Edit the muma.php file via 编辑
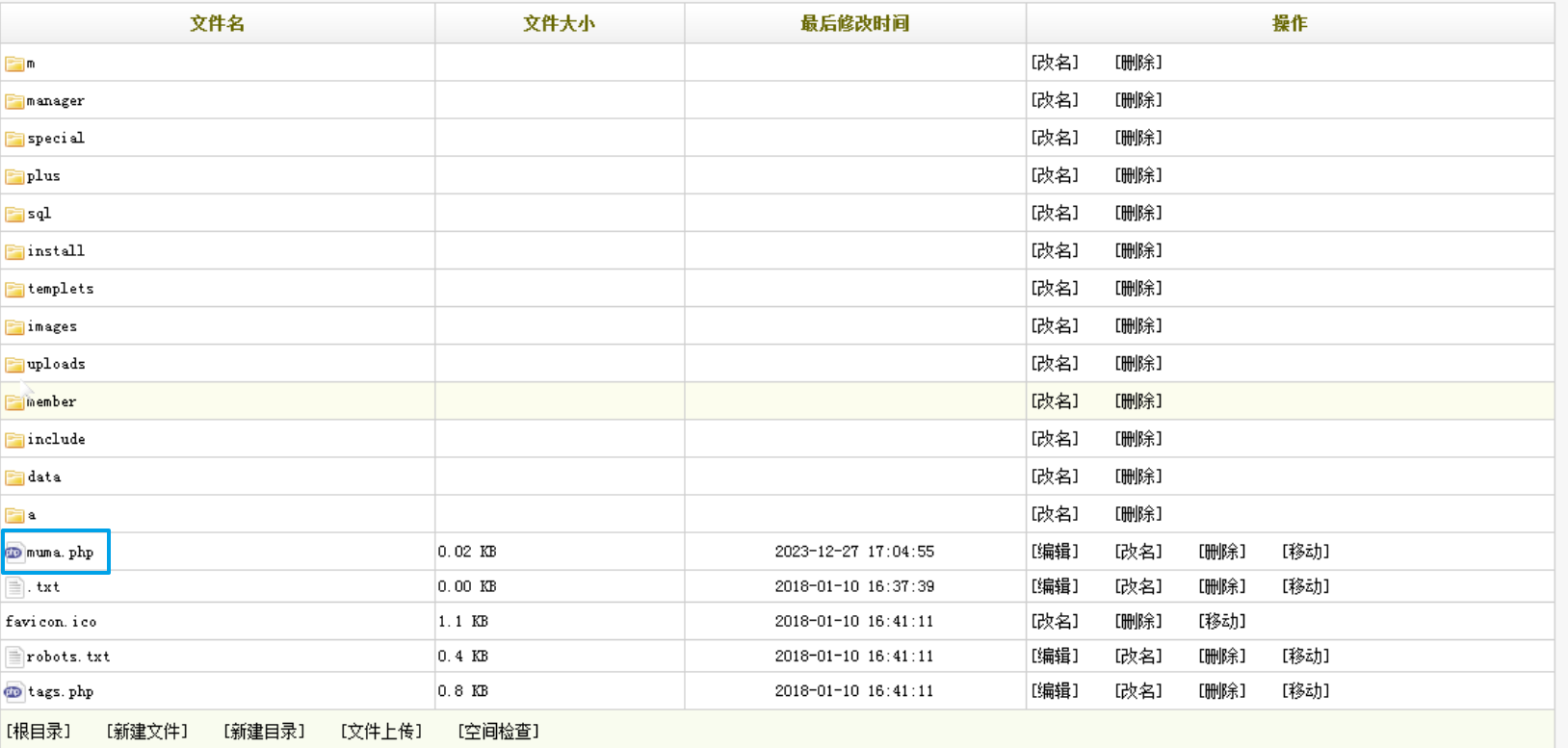Viewport: 1568px width, 748px height. (x=1055, y=552)
